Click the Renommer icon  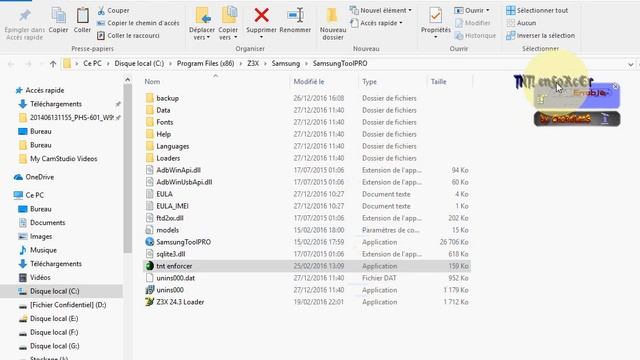tap(295, 16)
